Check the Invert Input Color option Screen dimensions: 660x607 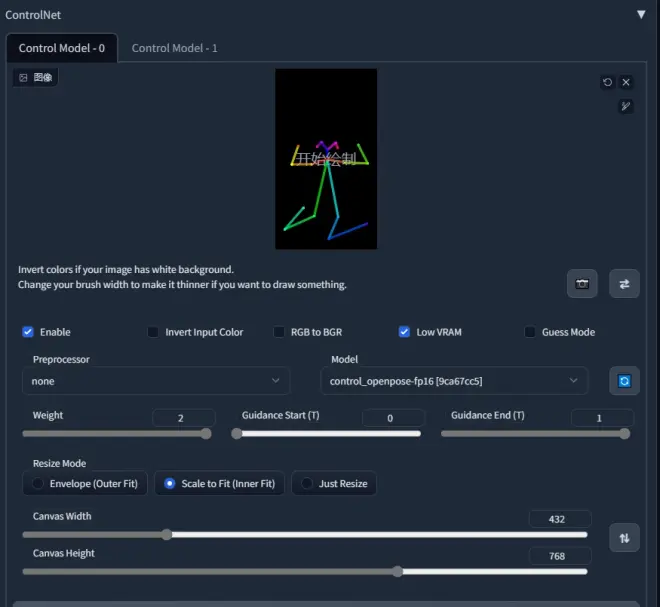pos(153,332)
